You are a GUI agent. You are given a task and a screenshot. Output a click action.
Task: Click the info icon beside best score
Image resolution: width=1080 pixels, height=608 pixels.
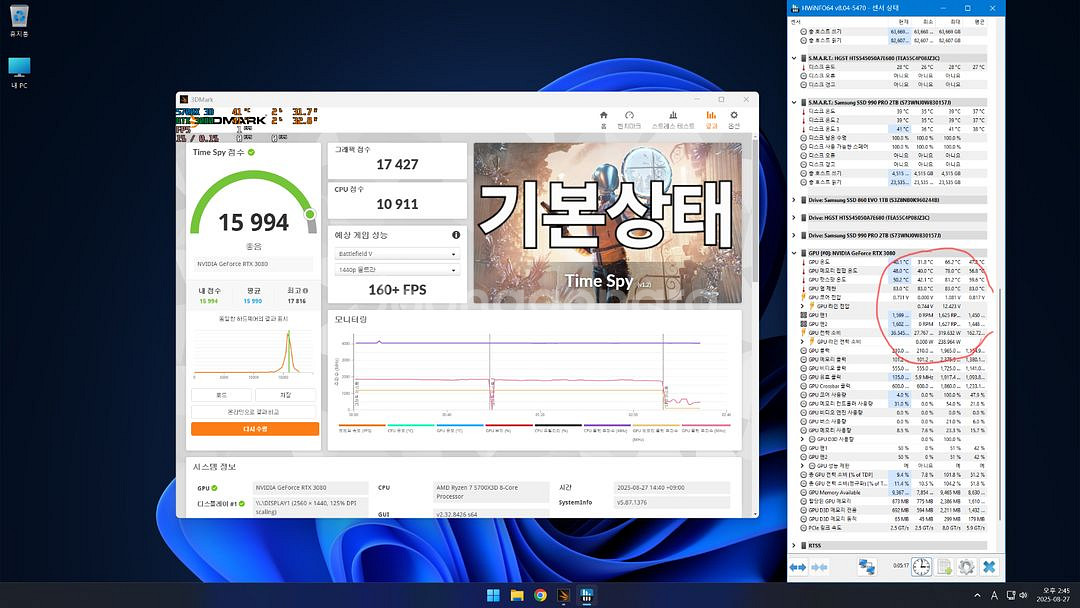[x=305, y=291]
